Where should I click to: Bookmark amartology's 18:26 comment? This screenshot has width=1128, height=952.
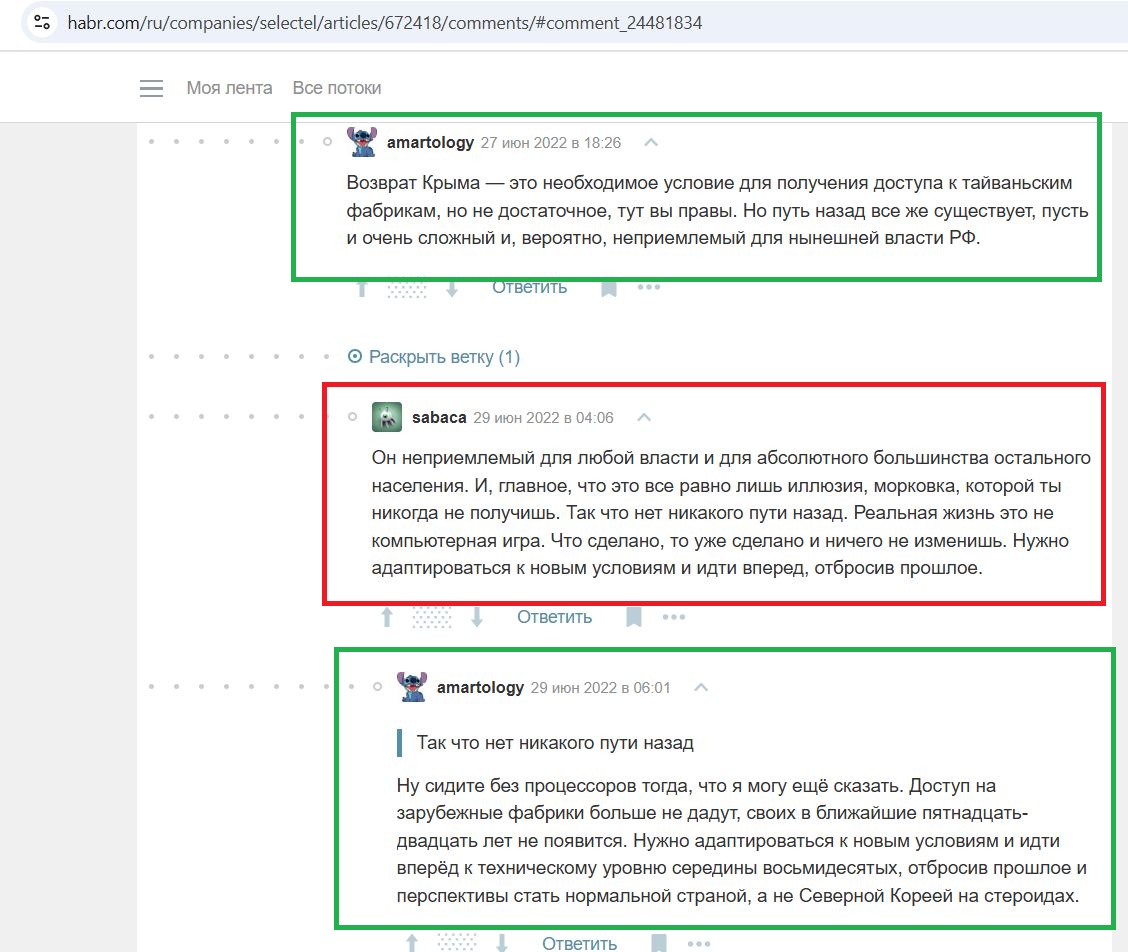(609, 289)
